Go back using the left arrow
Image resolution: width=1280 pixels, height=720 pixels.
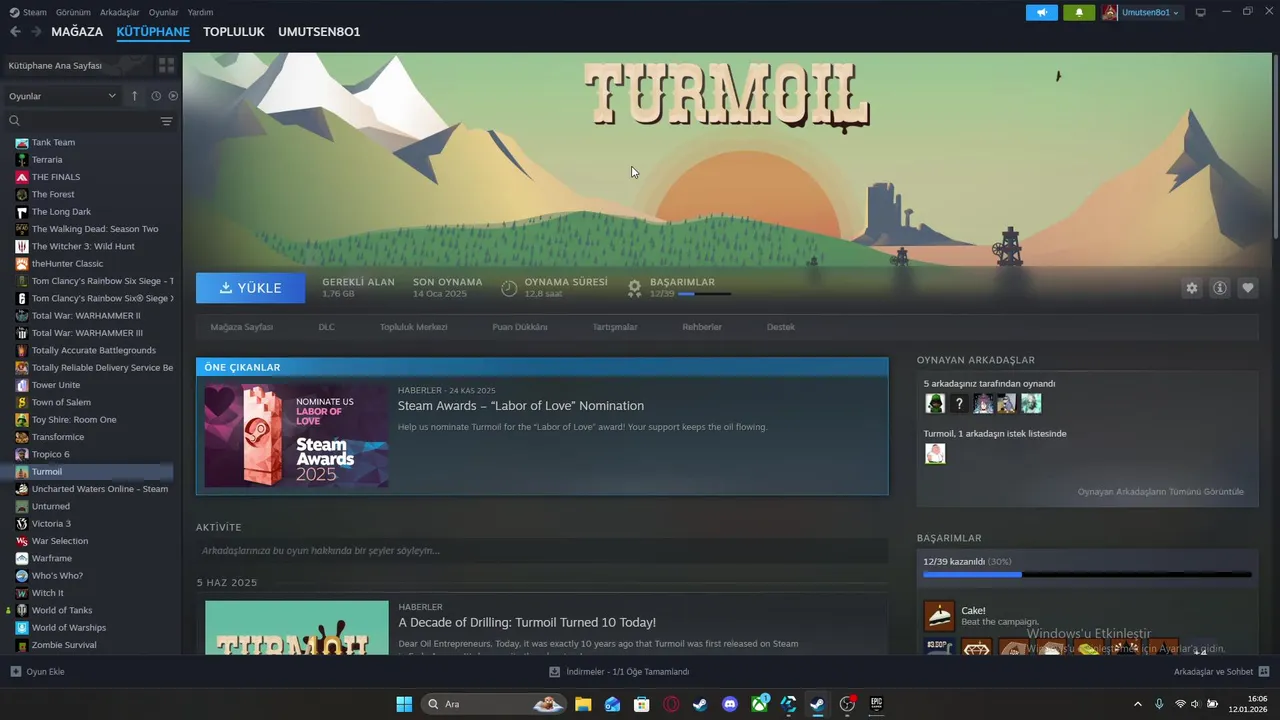click(x=15, y=32)
